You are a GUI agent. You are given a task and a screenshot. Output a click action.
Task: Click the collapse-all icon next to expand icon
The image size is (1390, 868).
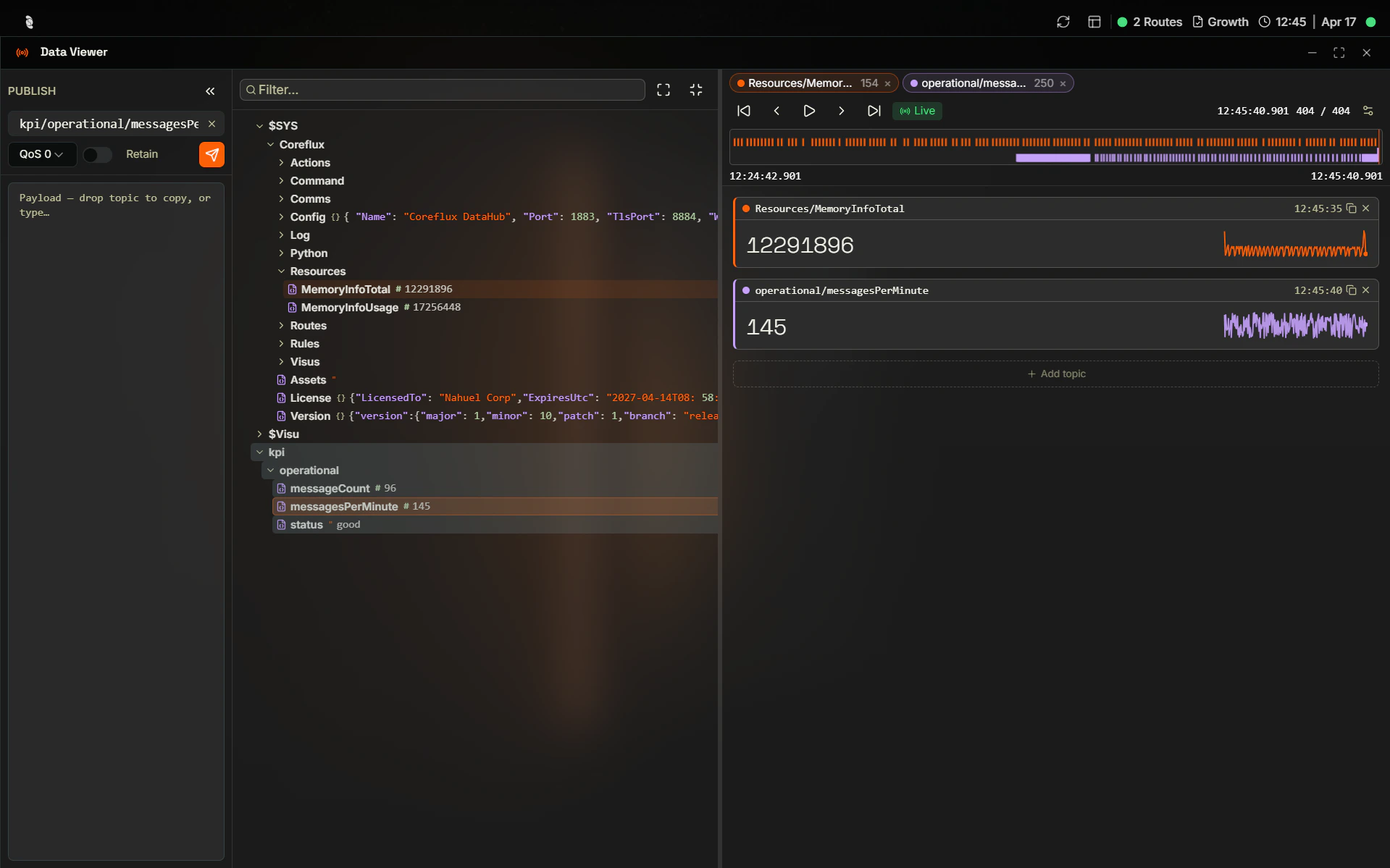point(695,89)
